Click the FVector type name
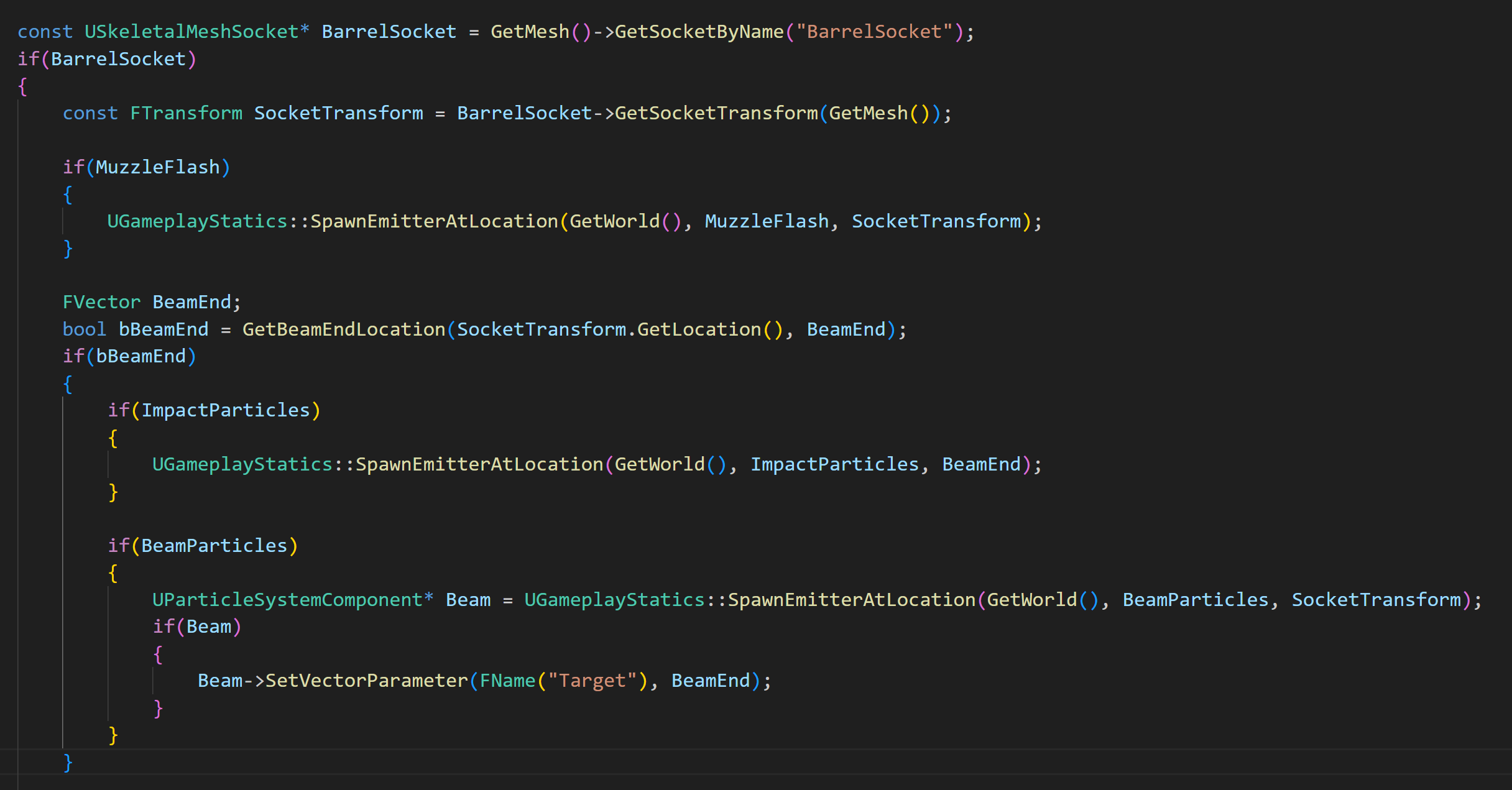1512x790 pixels. pyautogui.click(x=101, y=302)
